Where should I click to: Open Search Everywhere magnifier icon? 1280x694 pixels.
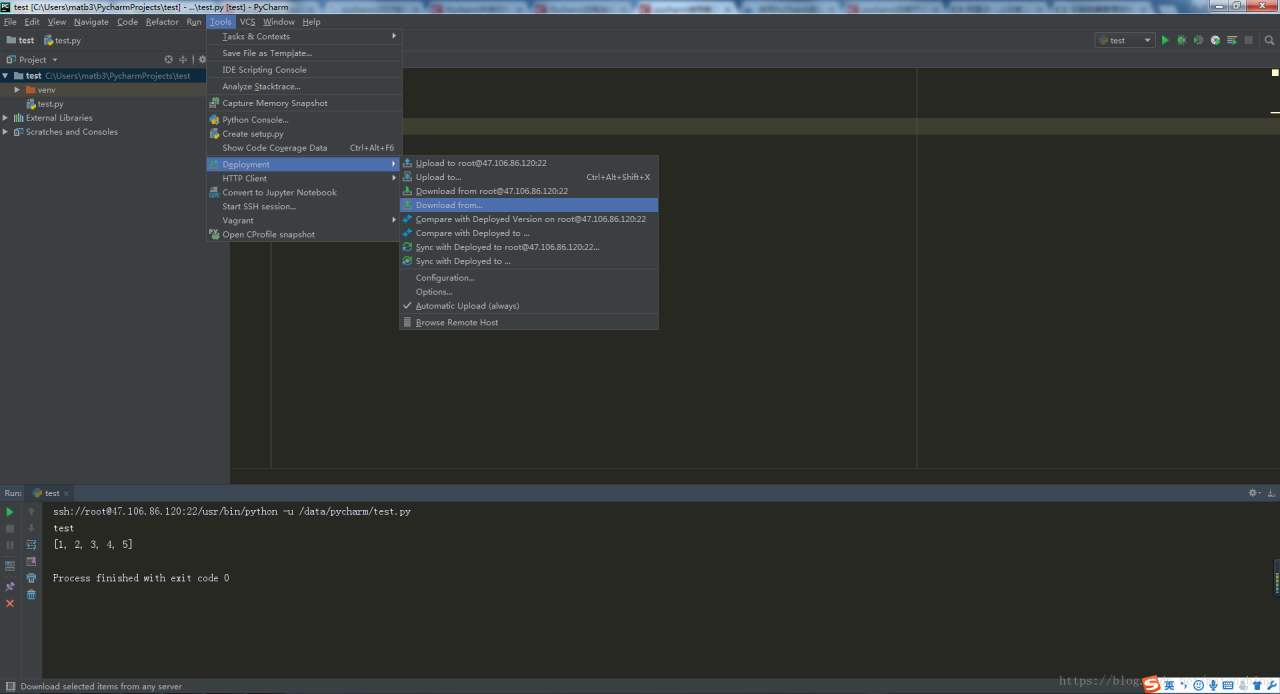(1270, 40)
